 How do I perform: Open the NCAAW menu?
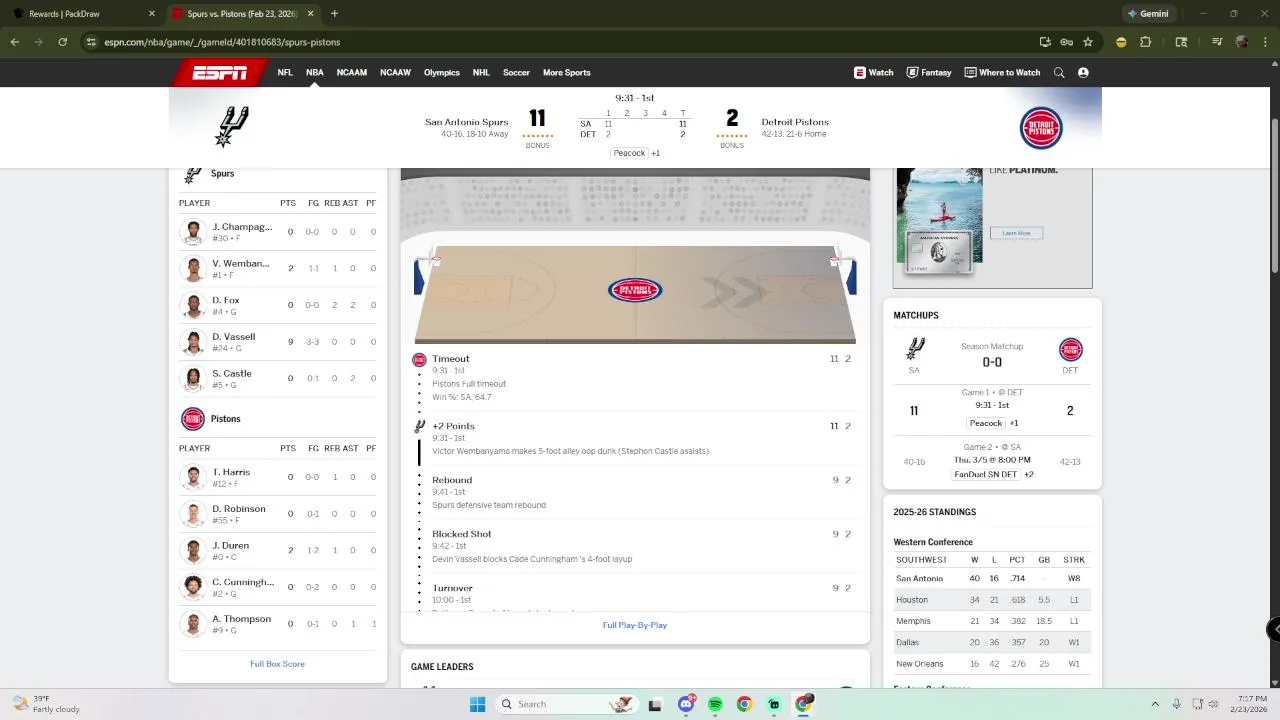(x=395, y=73)
